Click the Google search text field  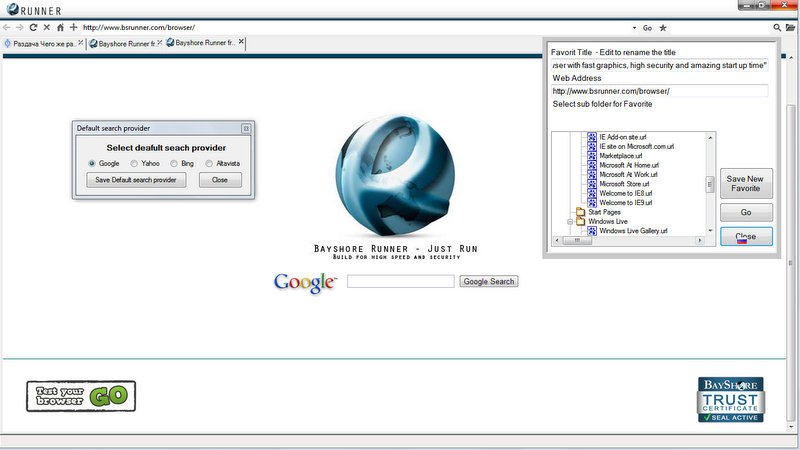pos(401,282)
